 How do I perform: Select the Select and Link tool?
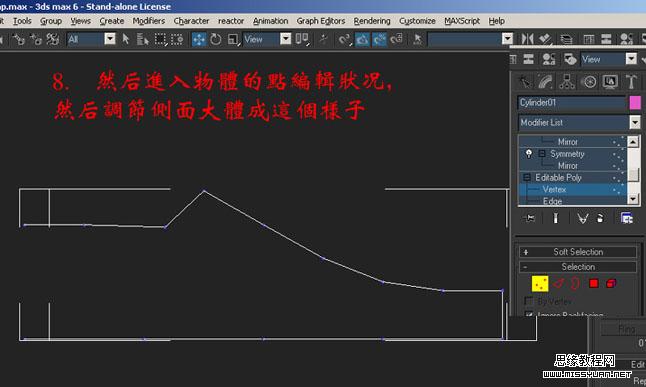[19, 40]
